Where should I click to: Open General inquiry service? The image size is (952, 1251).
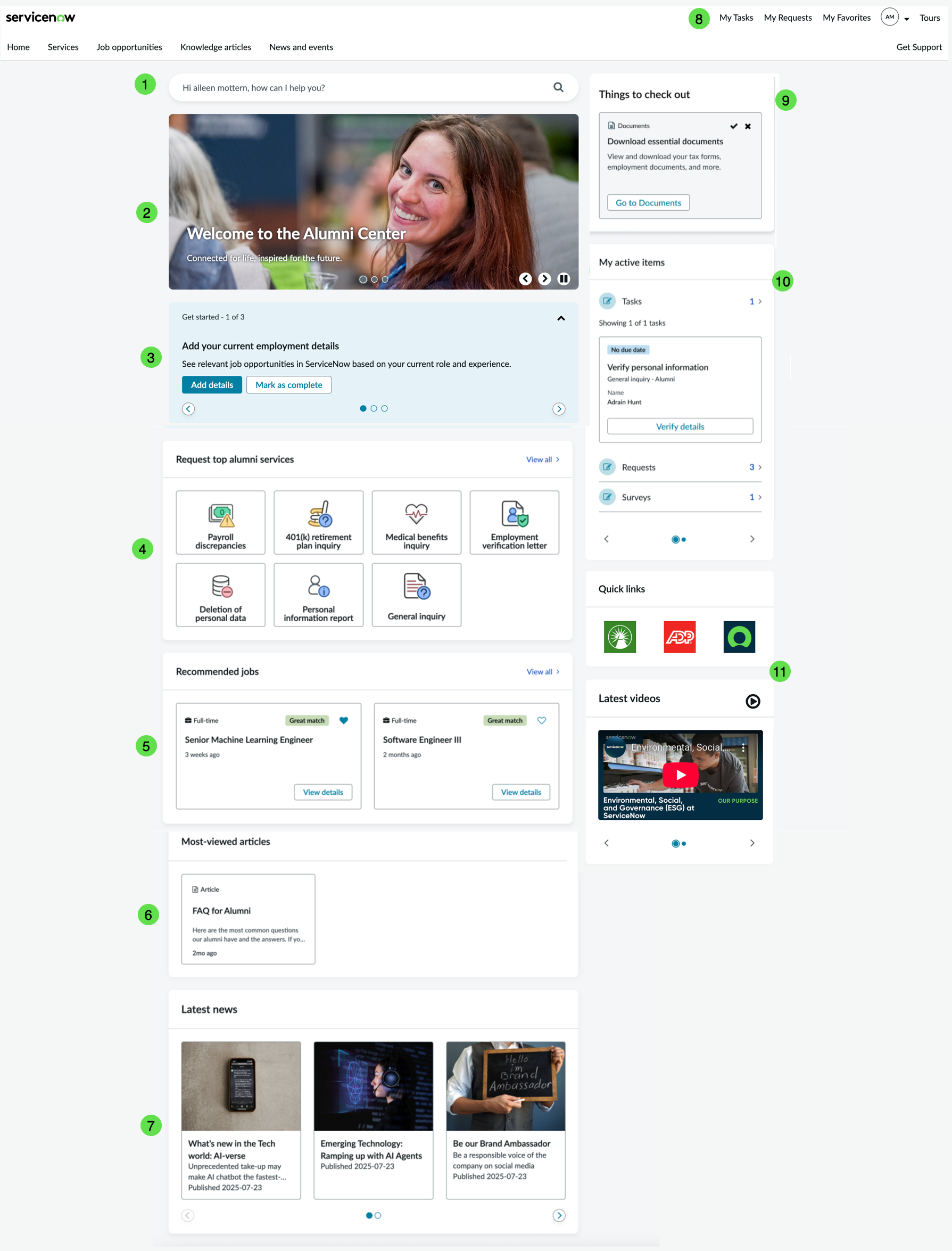(417, 595)
